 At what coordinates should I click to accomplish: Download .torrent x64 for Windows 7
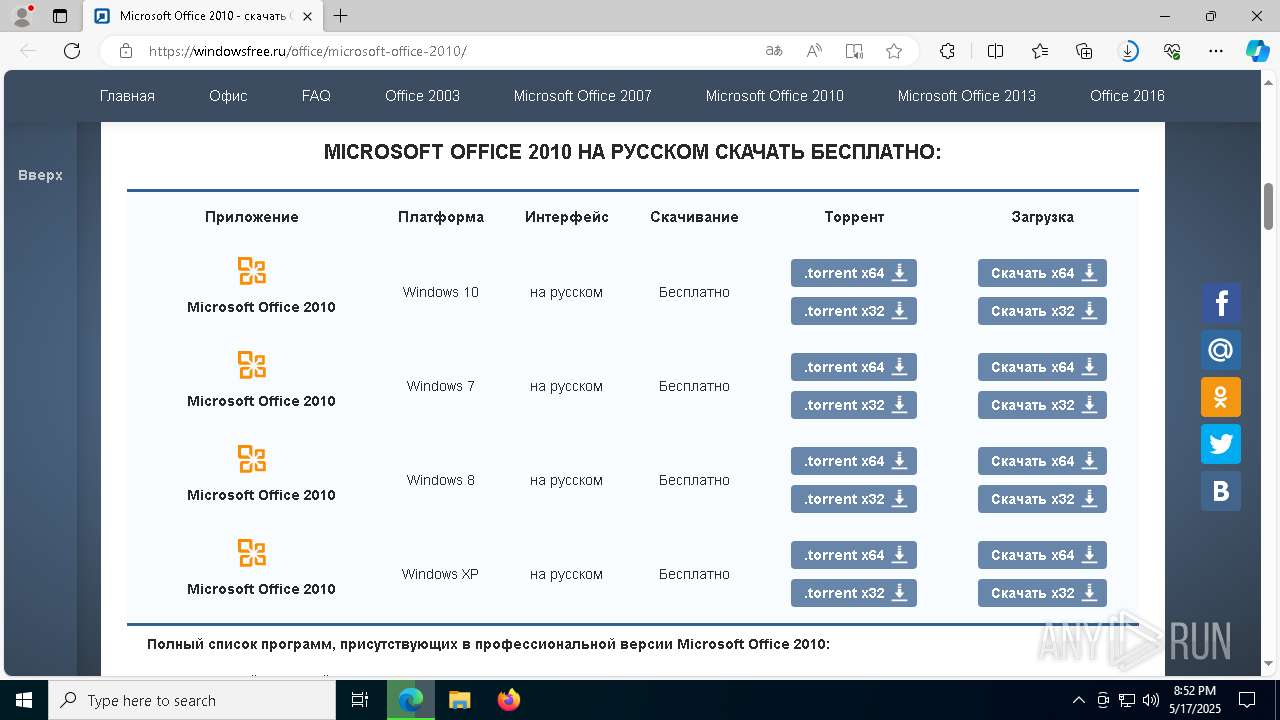click(x=854, y=367)
